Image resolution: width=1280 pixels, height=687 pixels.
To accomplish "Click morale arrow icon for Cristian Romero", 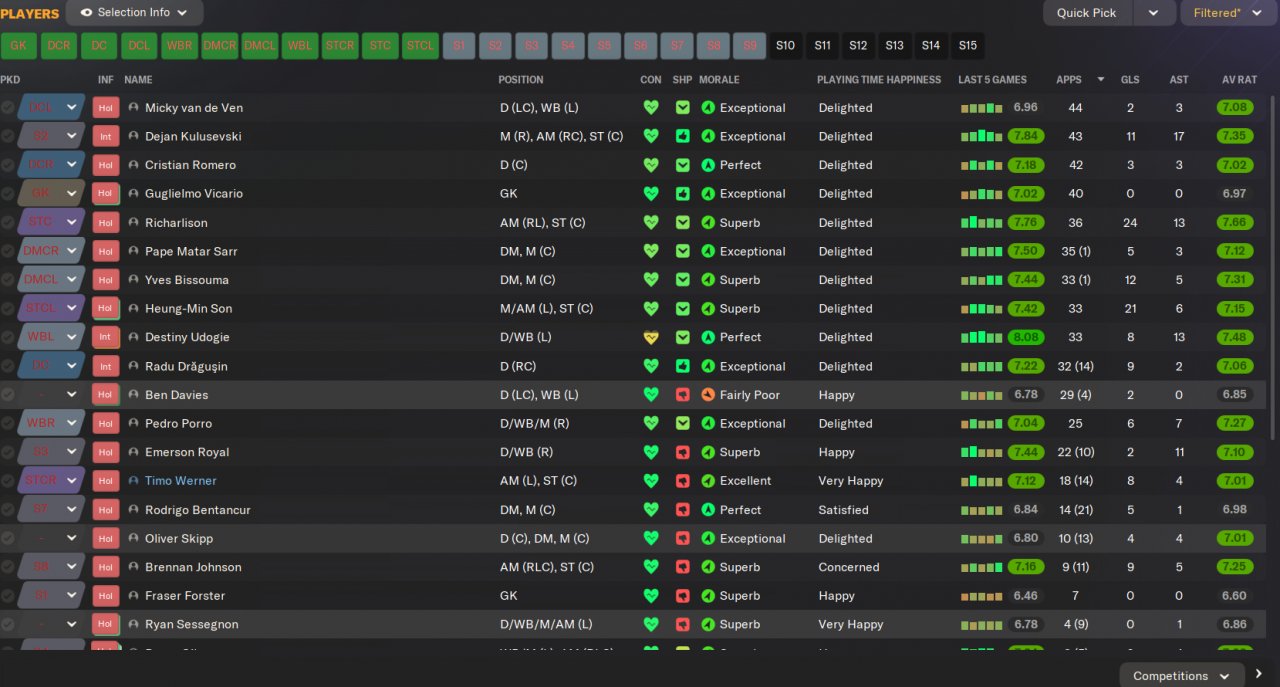I will point(708,165).
